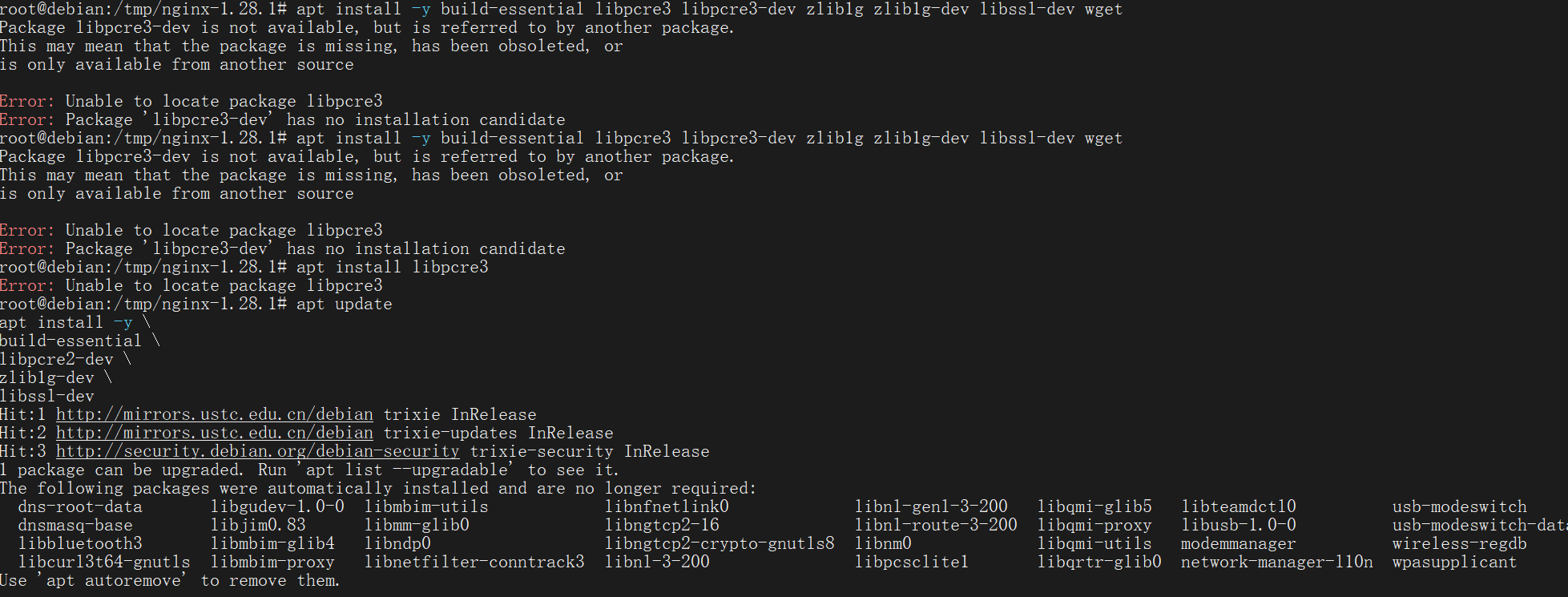1568x597 pixels.
Task: Open the Hit:1 mirrors.ustc.edu.cn trixie link
Action: 214,414
